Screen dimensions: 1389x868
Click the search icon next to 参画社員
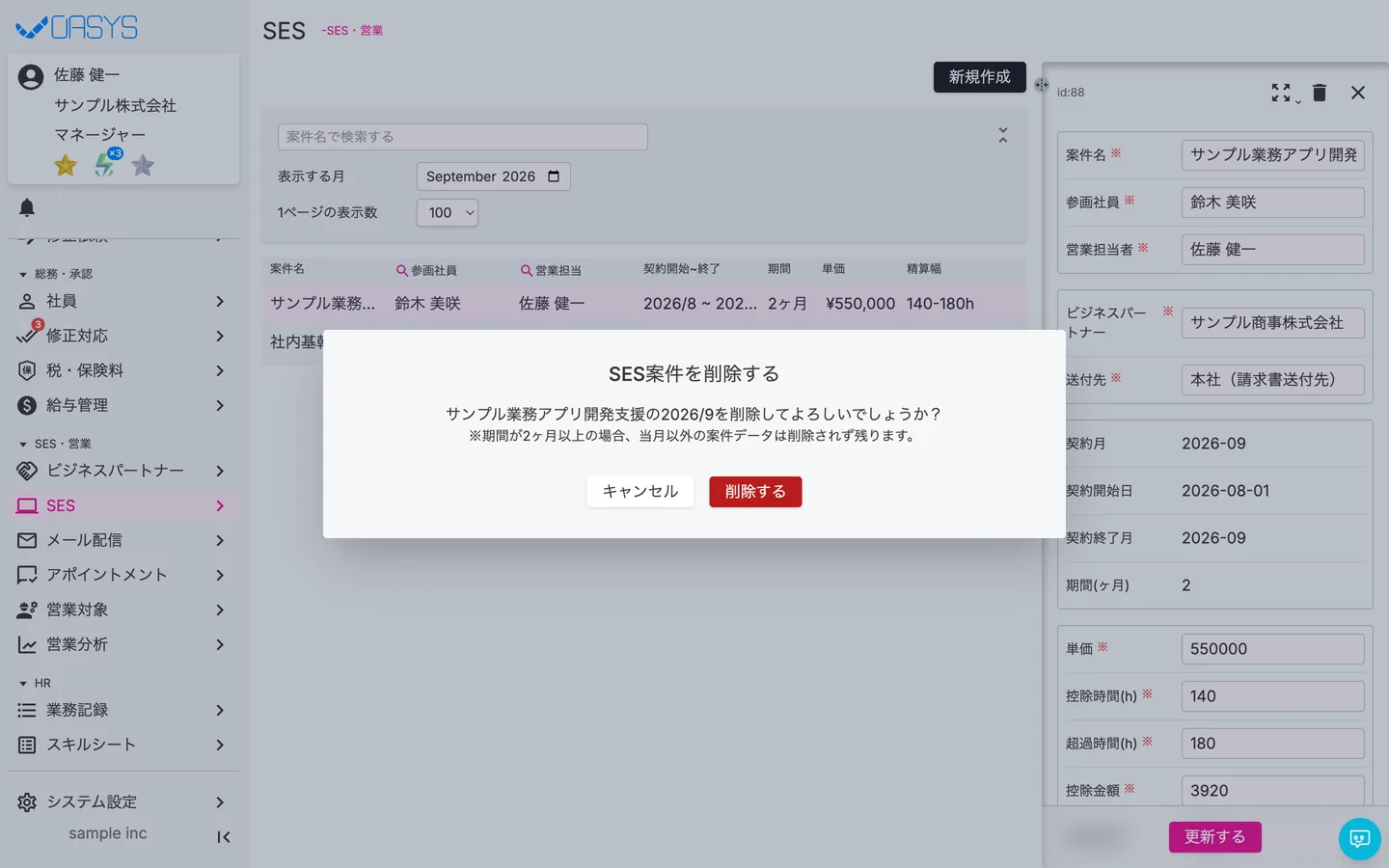point(402,271)
